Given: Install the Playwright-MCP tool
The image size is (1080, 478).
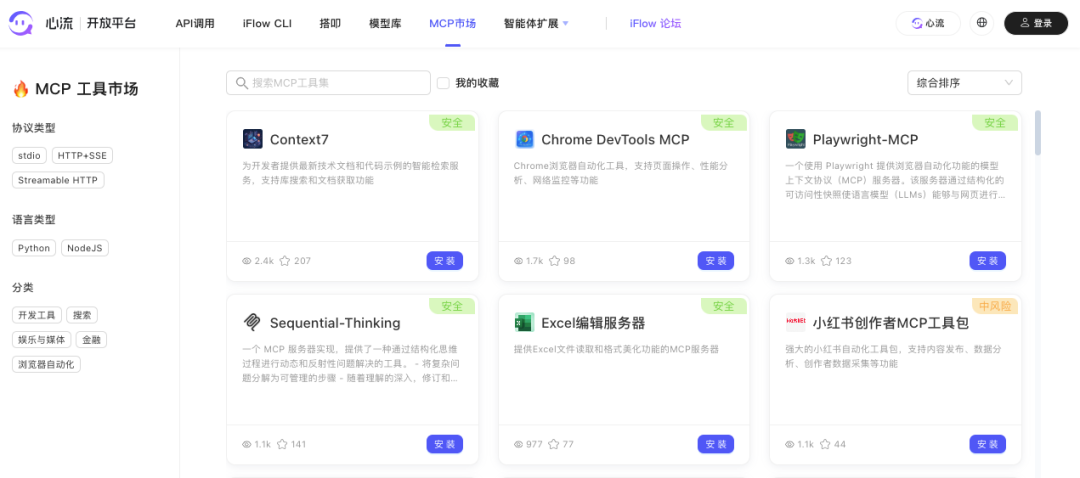Looking at the screenshot, I should (987, 261).
